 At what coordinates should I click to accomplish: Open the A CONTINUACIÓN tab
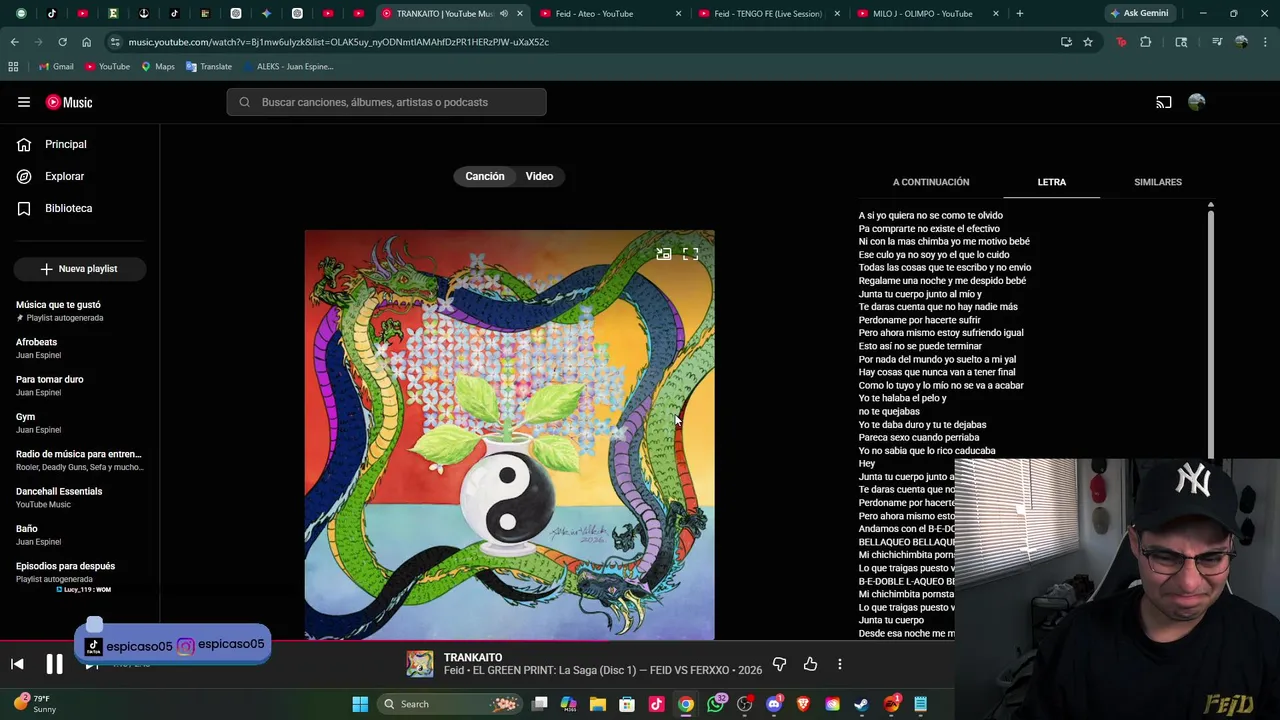pyautogui.click(x=931, y=182)
